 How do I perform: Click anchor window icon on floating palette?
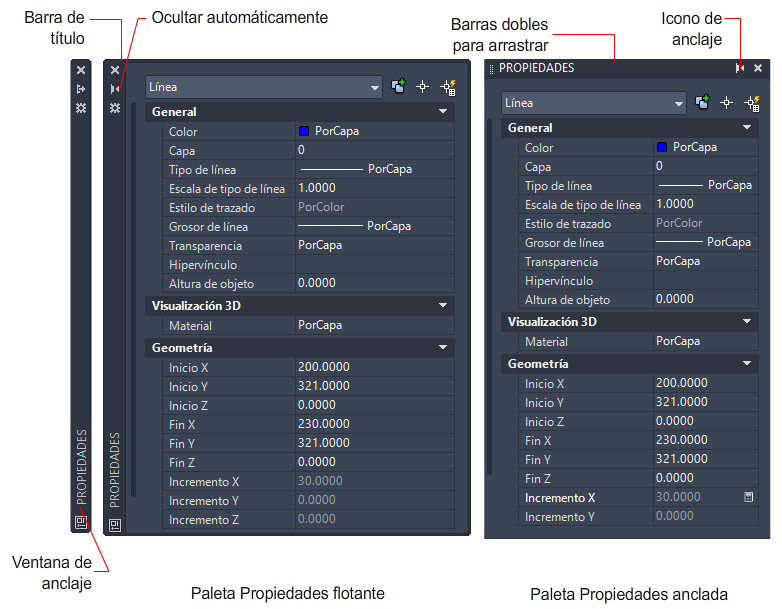(115, 525)
